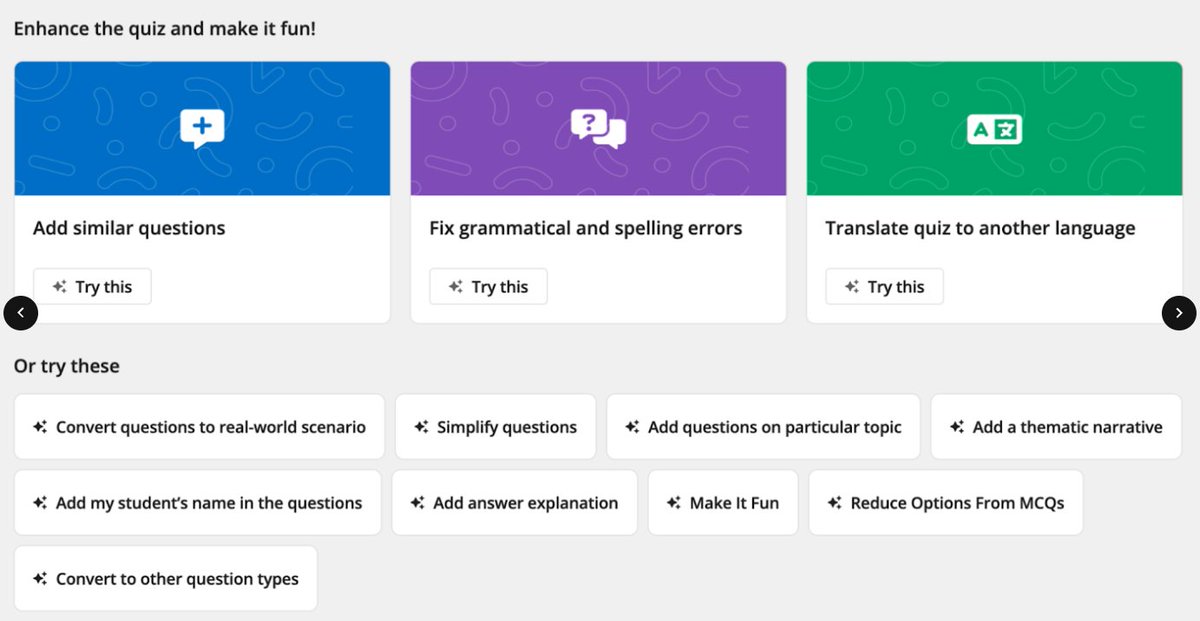The height and width of the screenshot is (621, 1200).
Task: Click sparkle icon beside Make It Fun
Action: click(x=675, y=503)
